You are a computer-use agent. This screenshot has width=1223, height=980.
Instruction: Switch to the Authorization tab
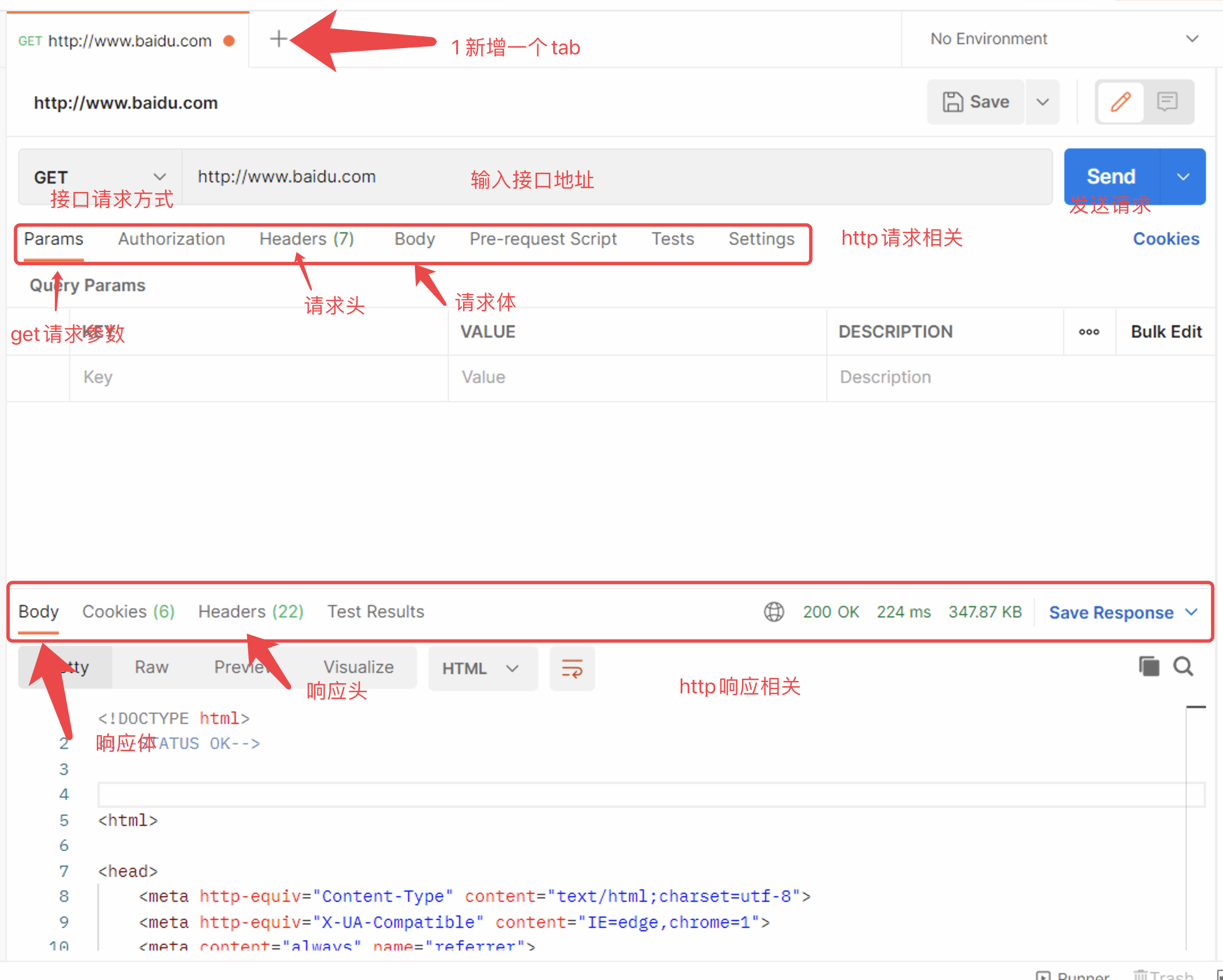pos(171,238)
